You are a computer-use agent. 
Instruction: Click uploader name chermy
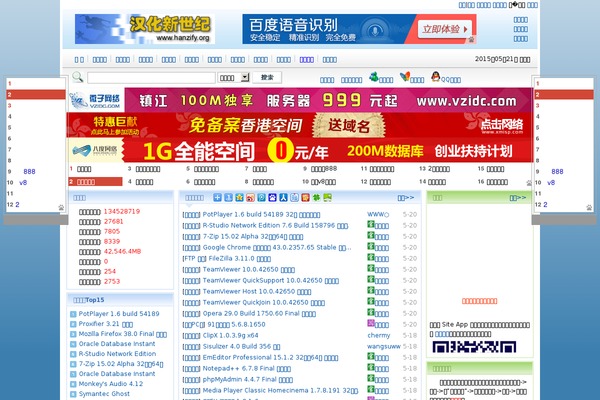click(x=379, y=335)
